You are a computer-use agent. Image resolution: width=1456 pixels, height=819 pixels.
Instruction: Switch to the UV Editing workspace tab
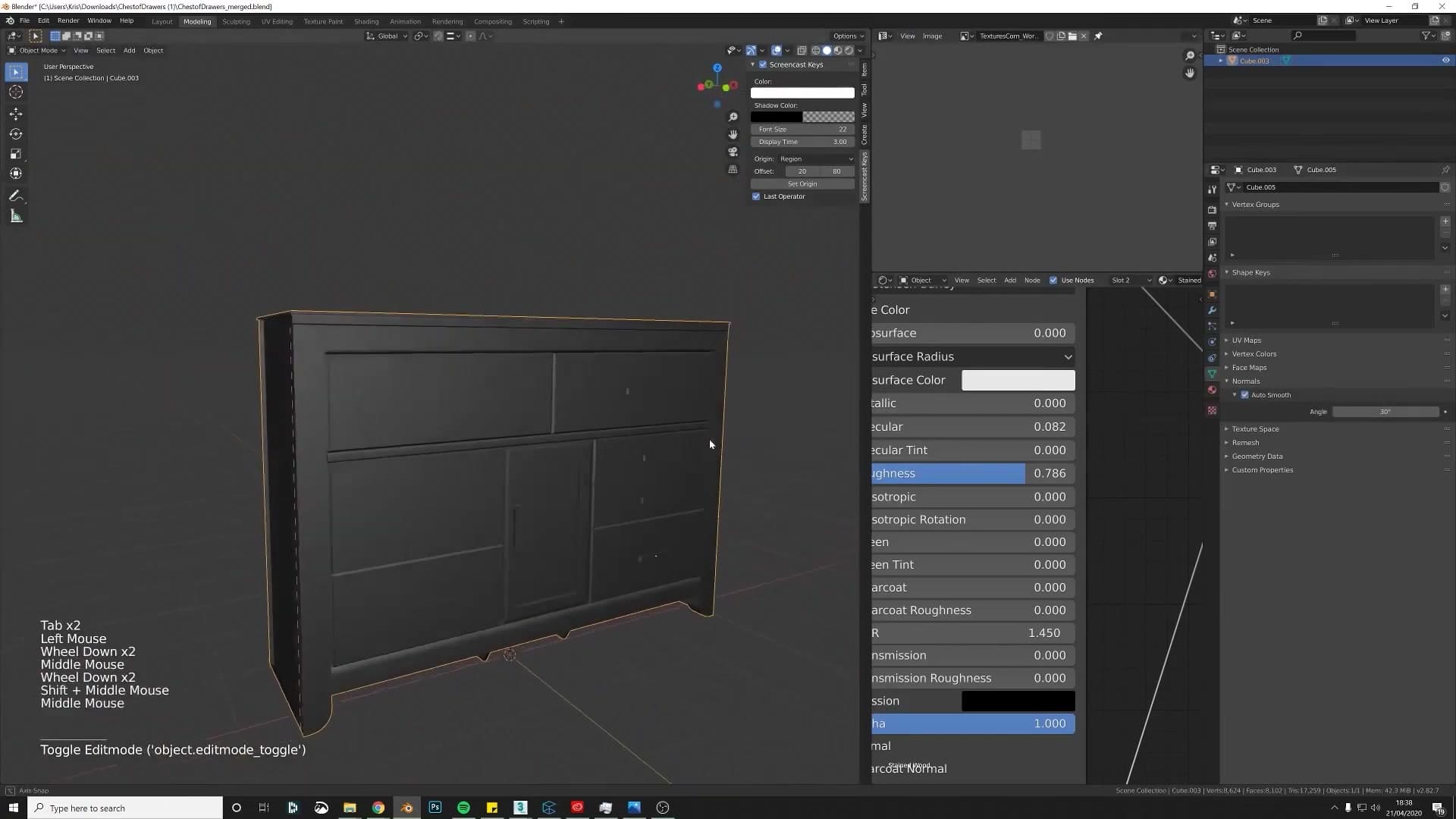(277, 22)
